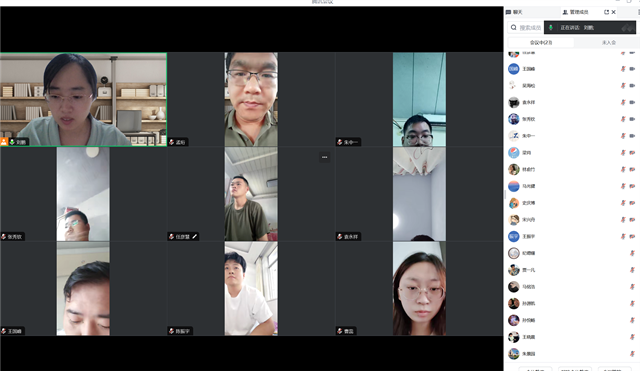Screen dimensions: 640x371
Task: Toggle camera for 朱中一 in member list
Action: [632, 136]
